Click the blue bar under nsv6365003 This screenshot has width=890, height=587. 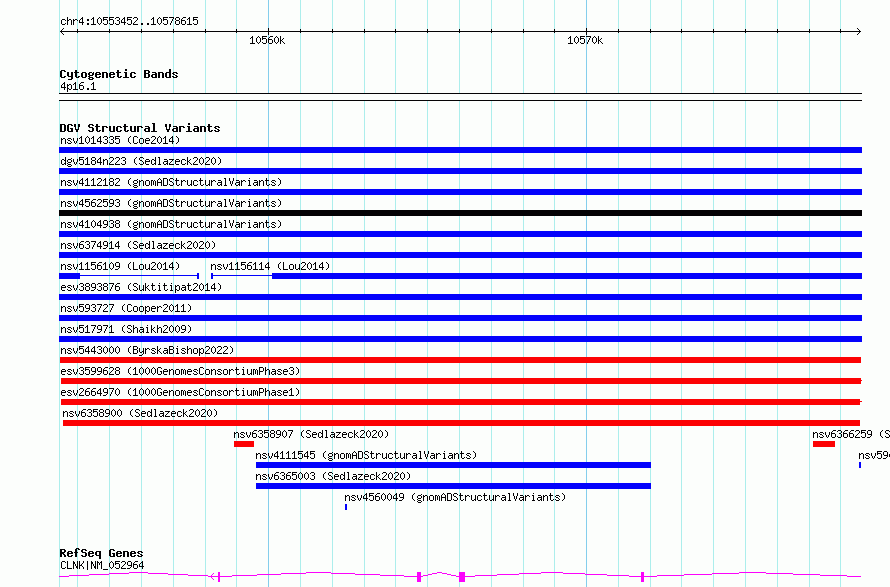click(454, 486)
